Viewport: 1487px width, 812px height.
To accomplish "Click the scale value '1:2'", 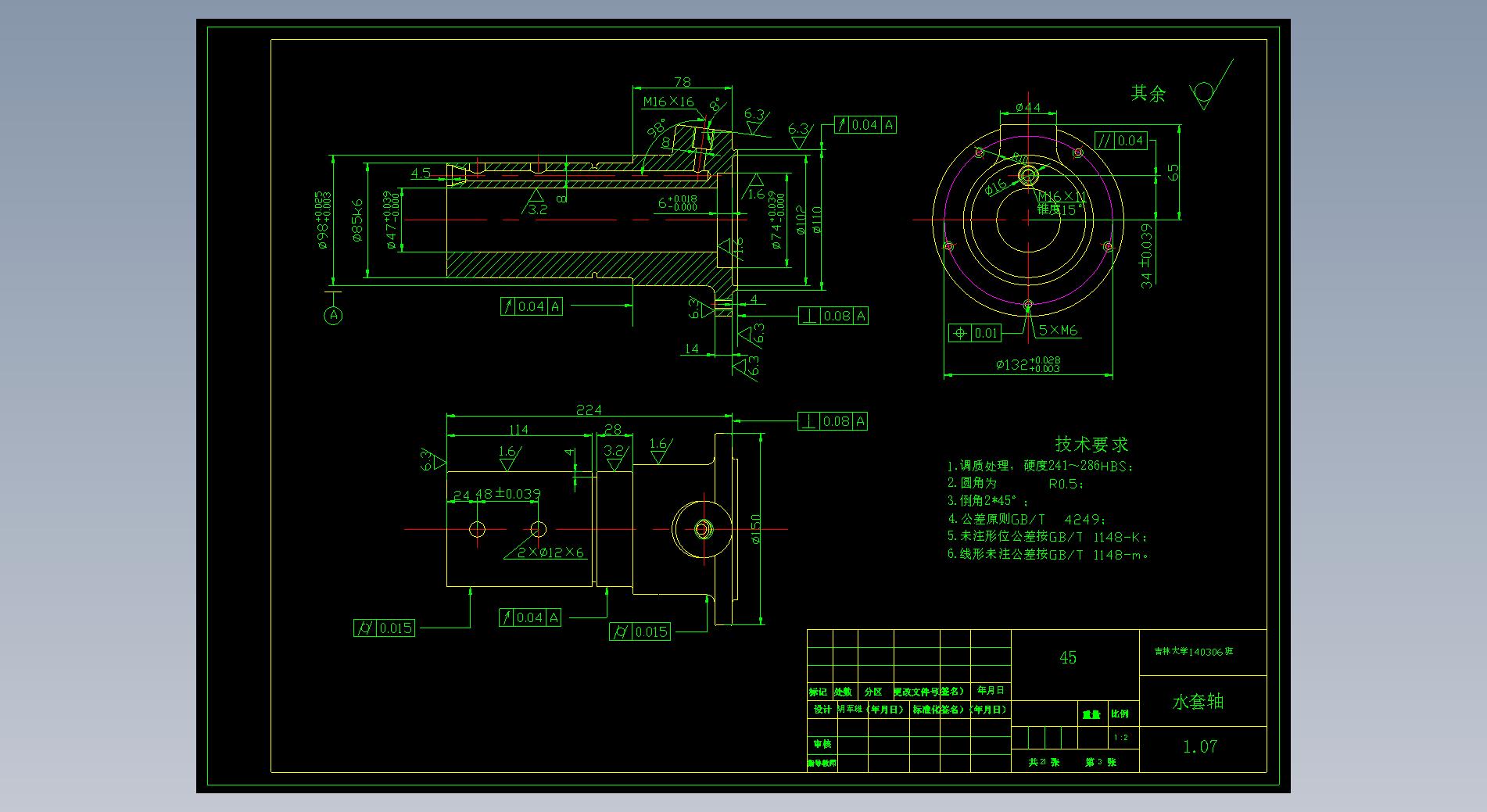I will pos(1120,738).
